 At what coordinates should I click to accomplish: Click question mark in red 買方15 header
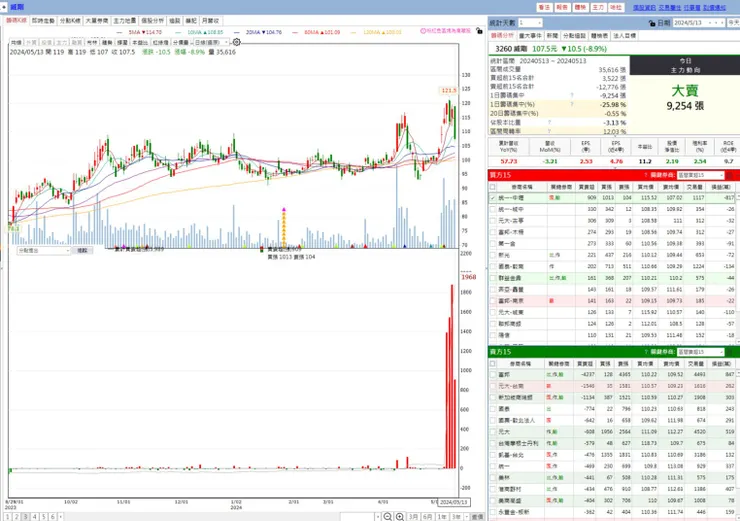[646, 175]
